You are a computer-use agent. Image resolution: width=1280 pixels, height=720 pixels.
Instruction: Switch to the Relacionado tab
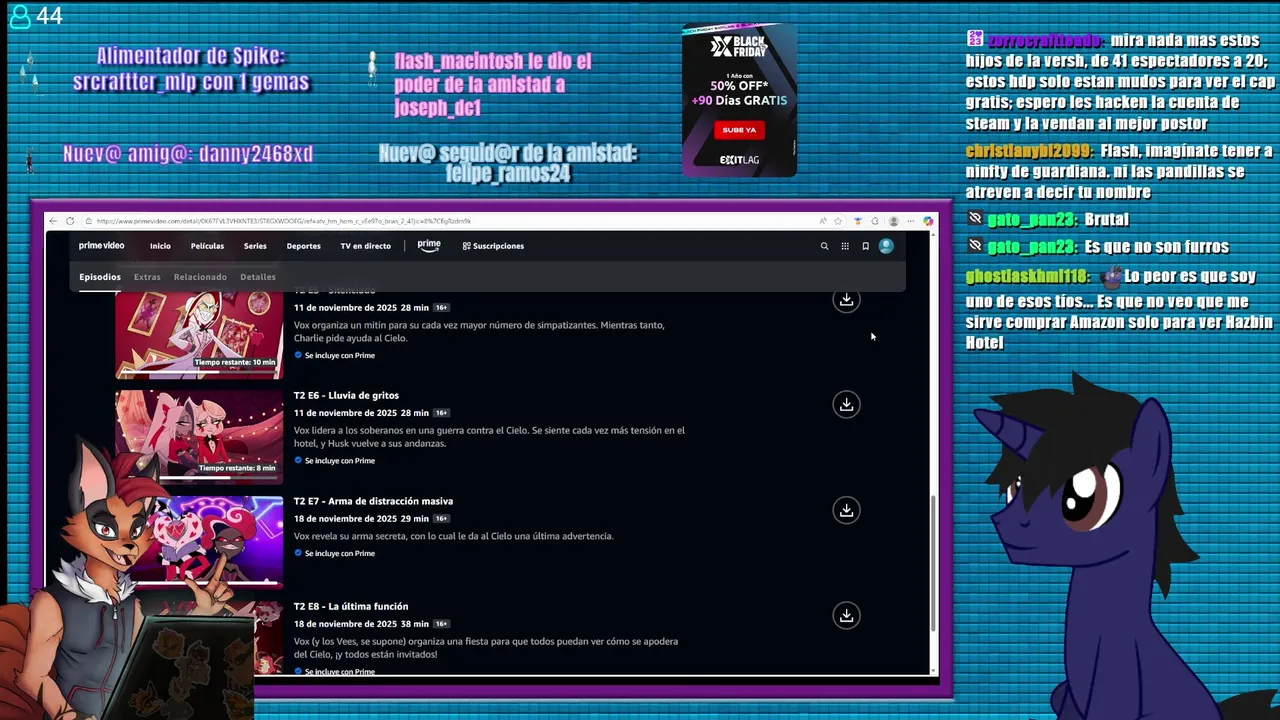[200, 277]
